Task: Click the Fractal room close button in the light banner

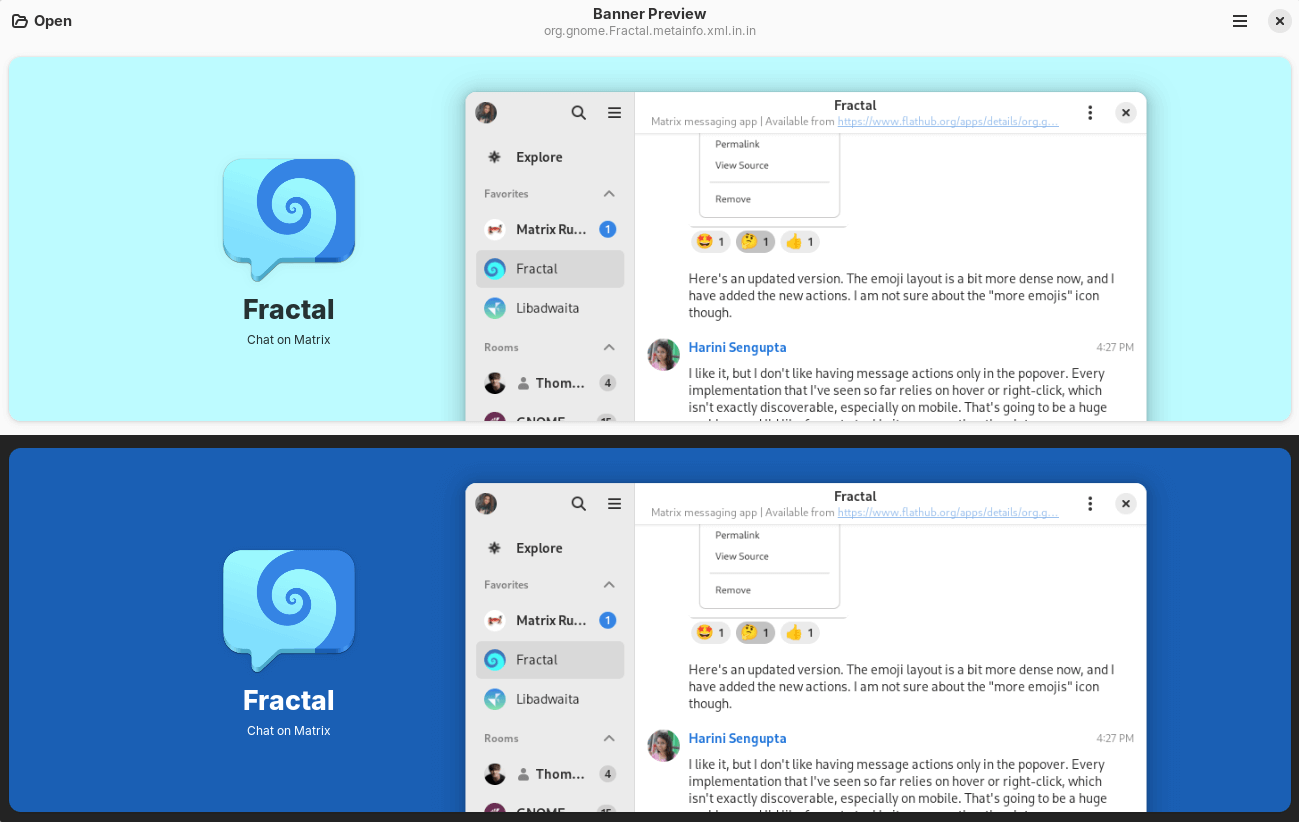Action: point(1126,113)
